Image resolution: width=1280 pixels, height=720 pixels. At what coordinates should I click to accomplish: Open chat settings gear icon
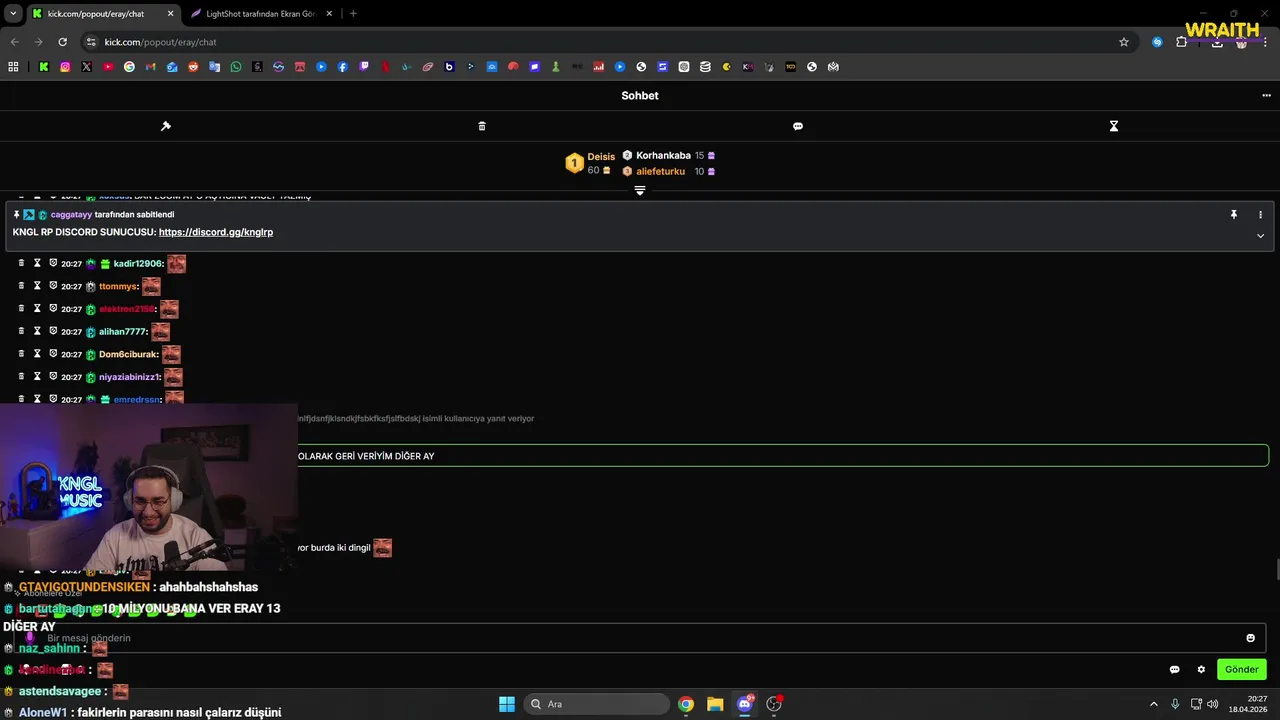pyautogui.click(x=1201, y=669)
